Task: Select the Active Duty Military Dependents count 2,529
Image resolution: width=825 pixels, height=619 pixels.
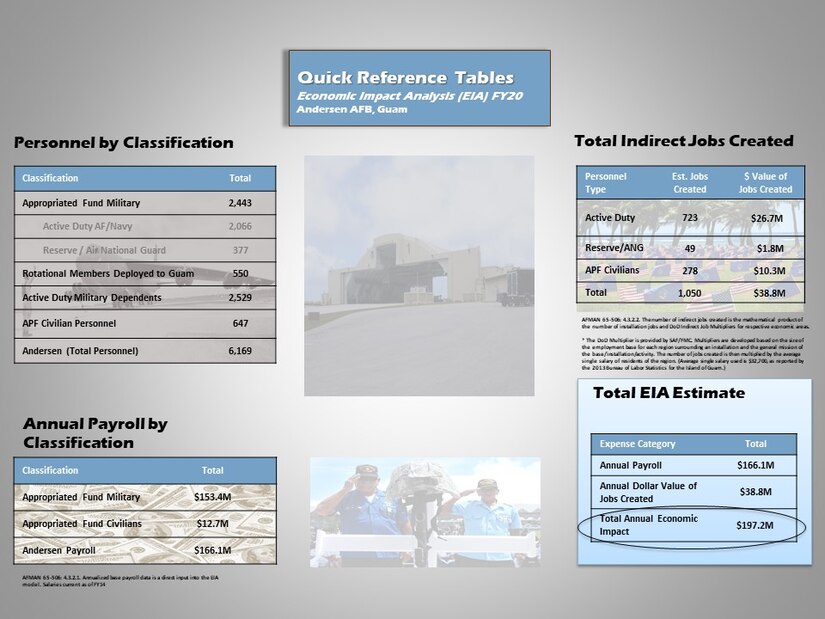Action: (240, 297)
